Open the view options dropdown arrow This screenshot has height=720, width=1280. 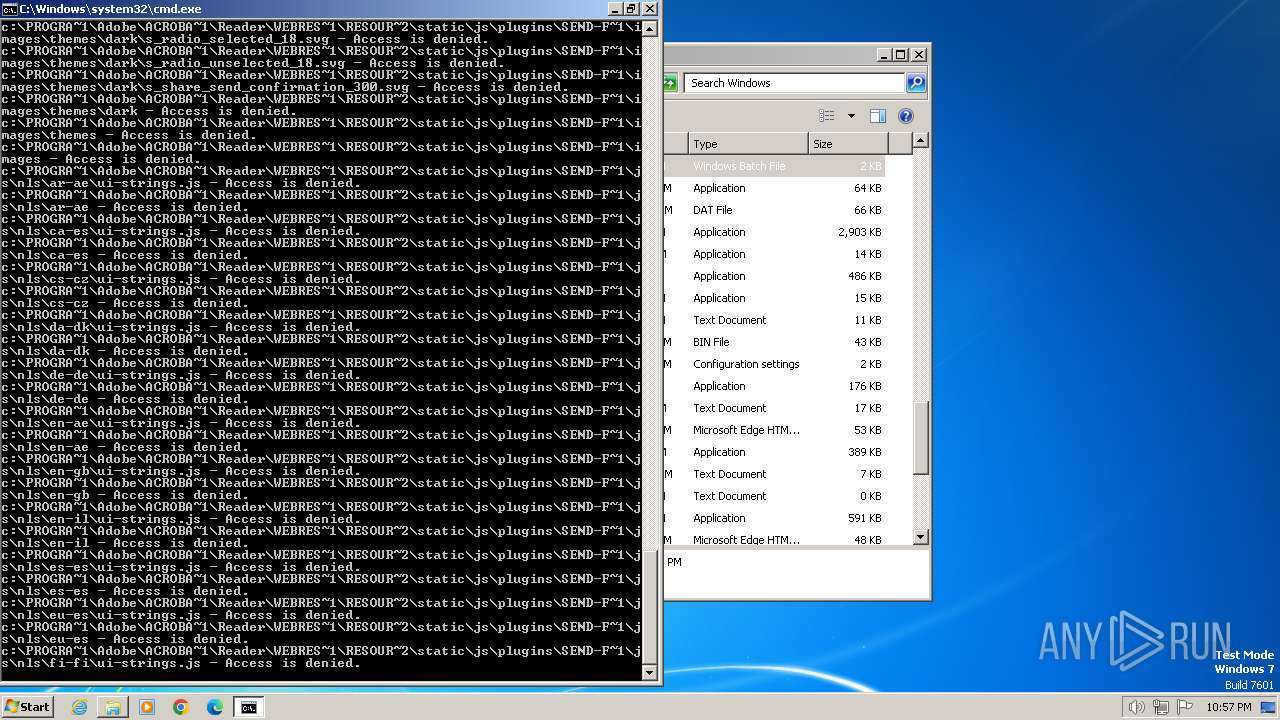pyautogui.click(x=851, y=116)
